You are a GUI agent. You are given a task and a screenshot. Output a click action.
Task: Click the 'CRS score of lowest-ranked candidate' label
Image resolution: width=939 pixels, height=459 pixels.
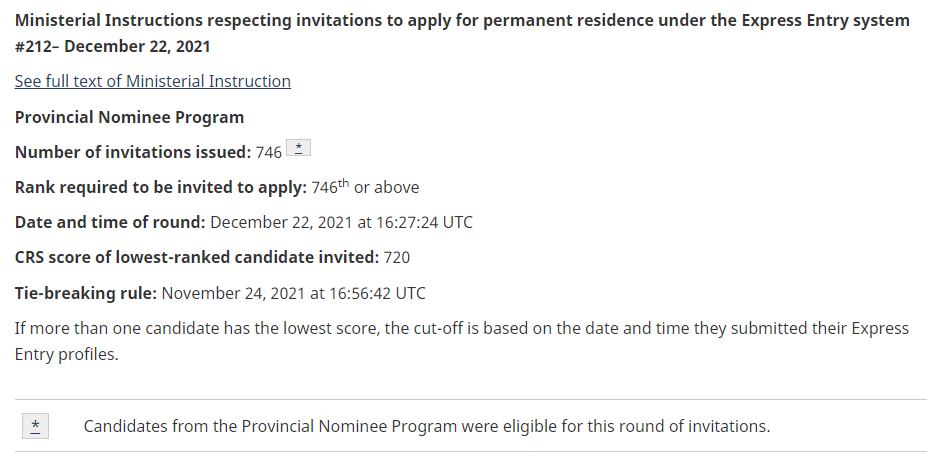click(x=197, y=257)
